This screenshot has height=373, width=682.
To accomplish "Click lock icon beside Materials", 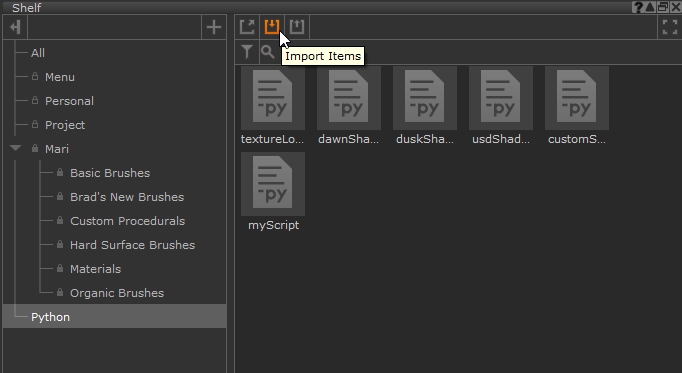I will [60, 268].
